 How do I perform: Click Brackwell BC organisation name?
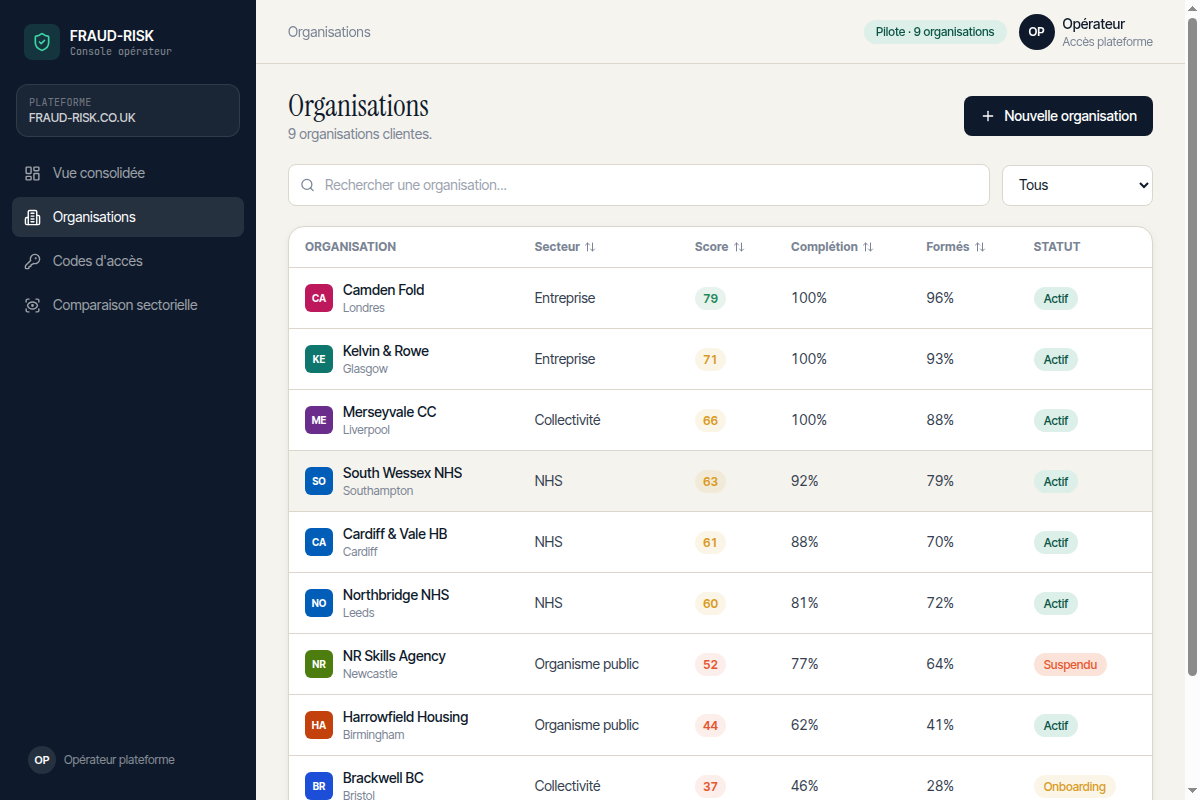click(x=383, y=778)
